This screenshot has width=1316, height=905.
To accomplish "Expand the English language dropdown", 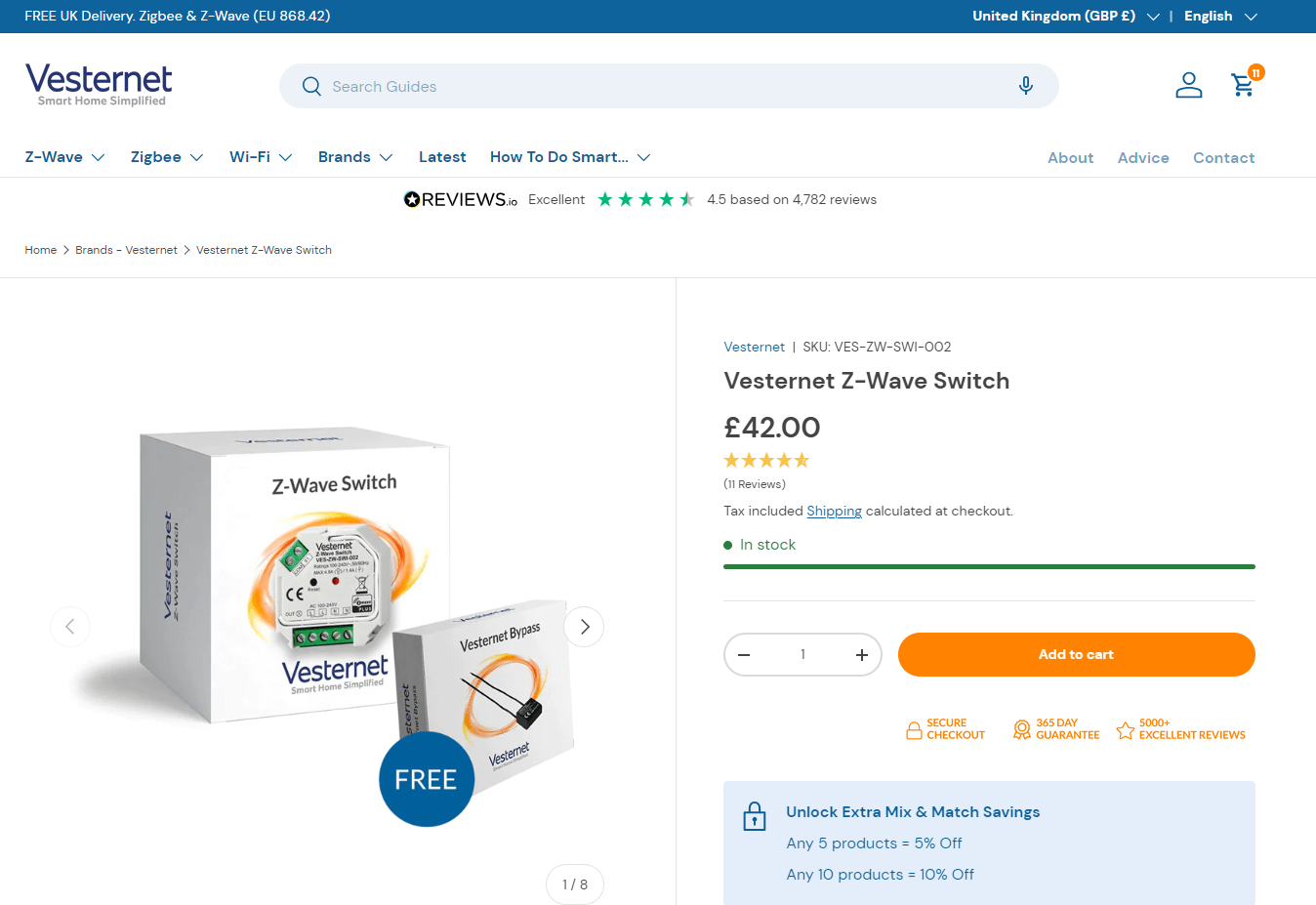I will pyautogui.click(x=1219, y=16).
